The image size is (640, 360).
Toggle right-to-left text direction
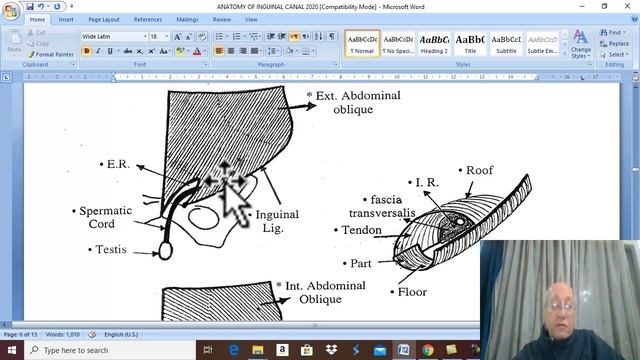click(305, 37)
